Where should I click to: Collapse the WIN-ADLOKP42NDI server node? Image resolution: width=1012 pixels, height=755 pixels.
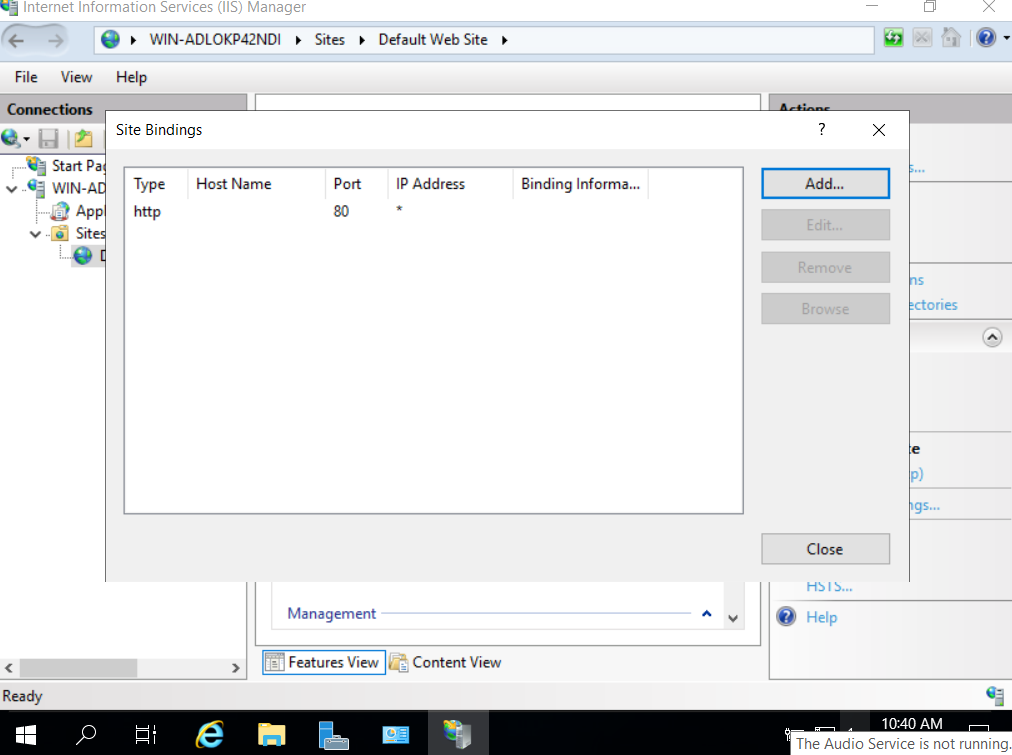pyautogui.click(x=12, y=188)
